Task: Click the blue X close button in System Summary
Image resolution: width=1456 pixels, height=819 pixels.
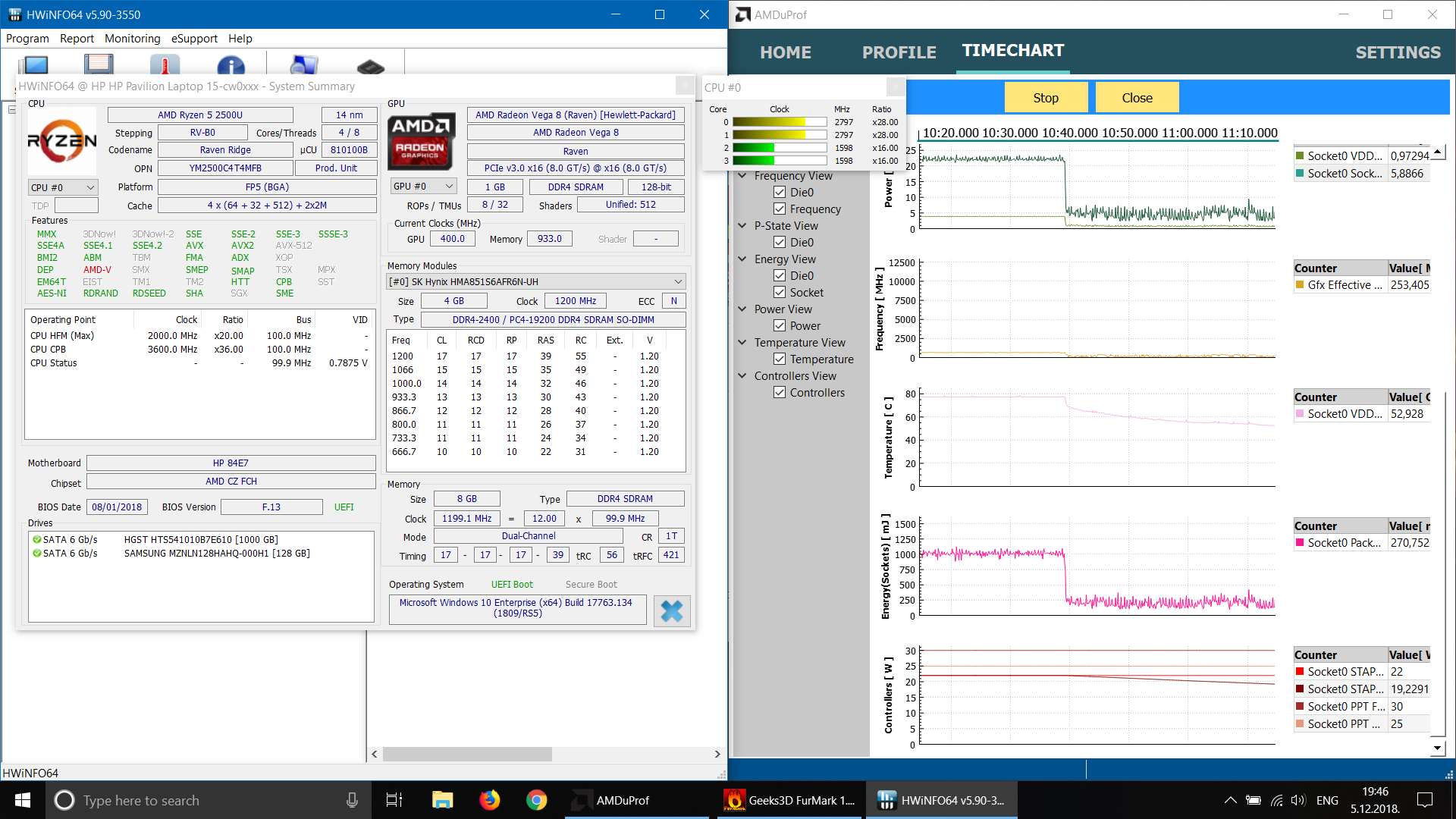Action: [672, 610]
